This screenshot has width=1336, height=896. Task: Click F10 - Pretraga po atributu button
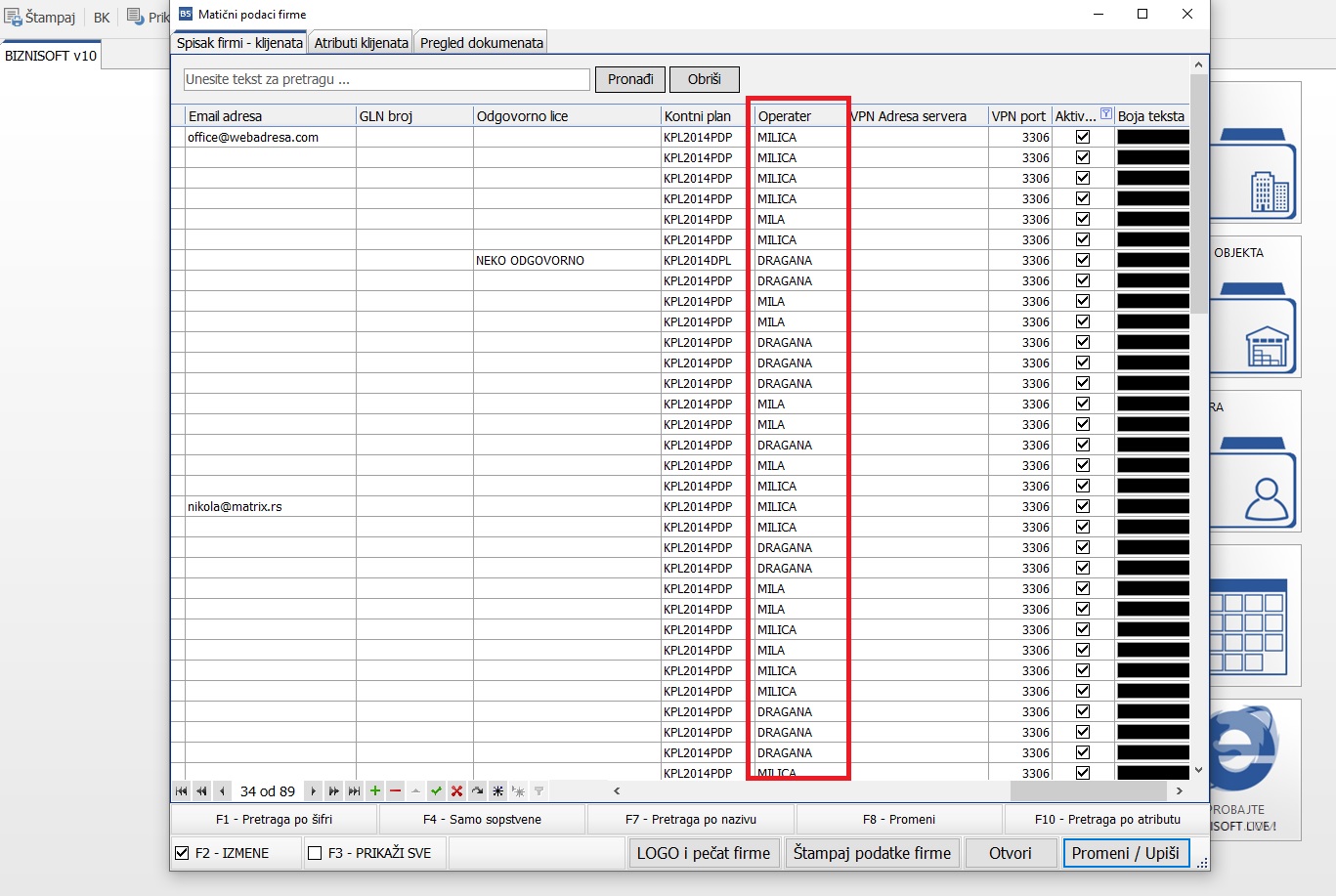[x=1107, y=820]
